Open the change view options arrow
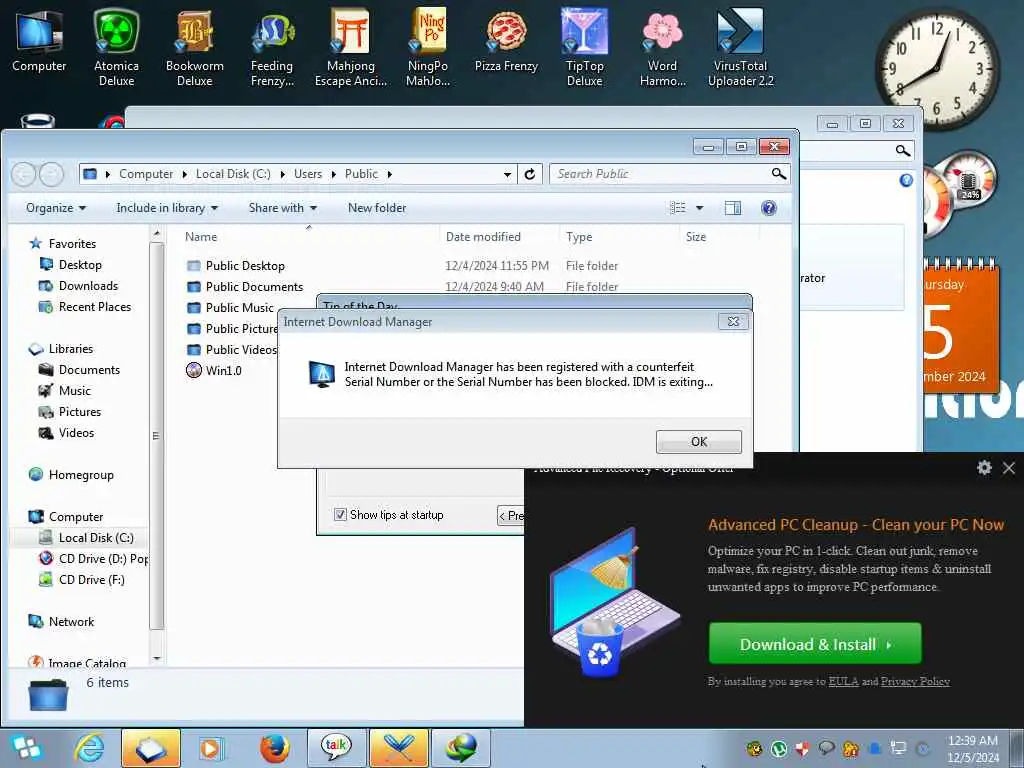The width and height of the screenshot is (1024, 768). pos(699,208)
